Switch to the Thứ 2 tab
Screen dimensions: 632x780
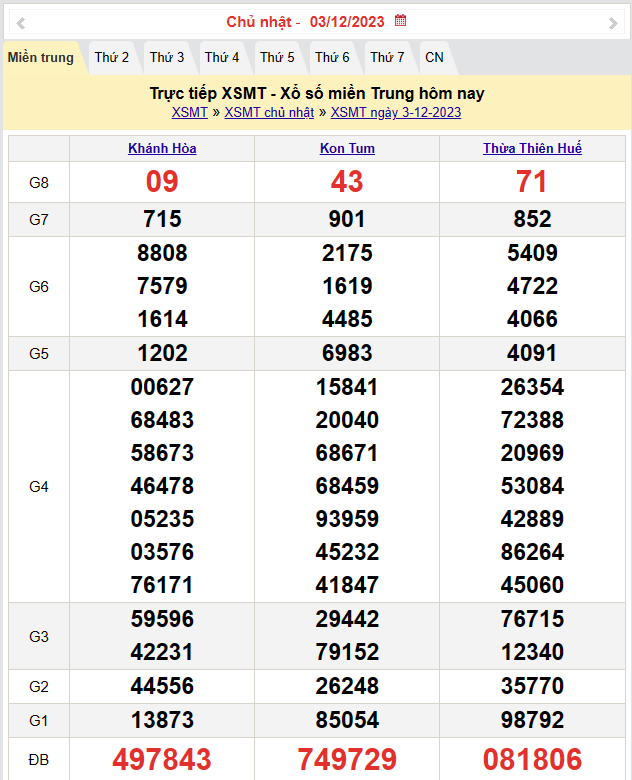pos(112,58)
